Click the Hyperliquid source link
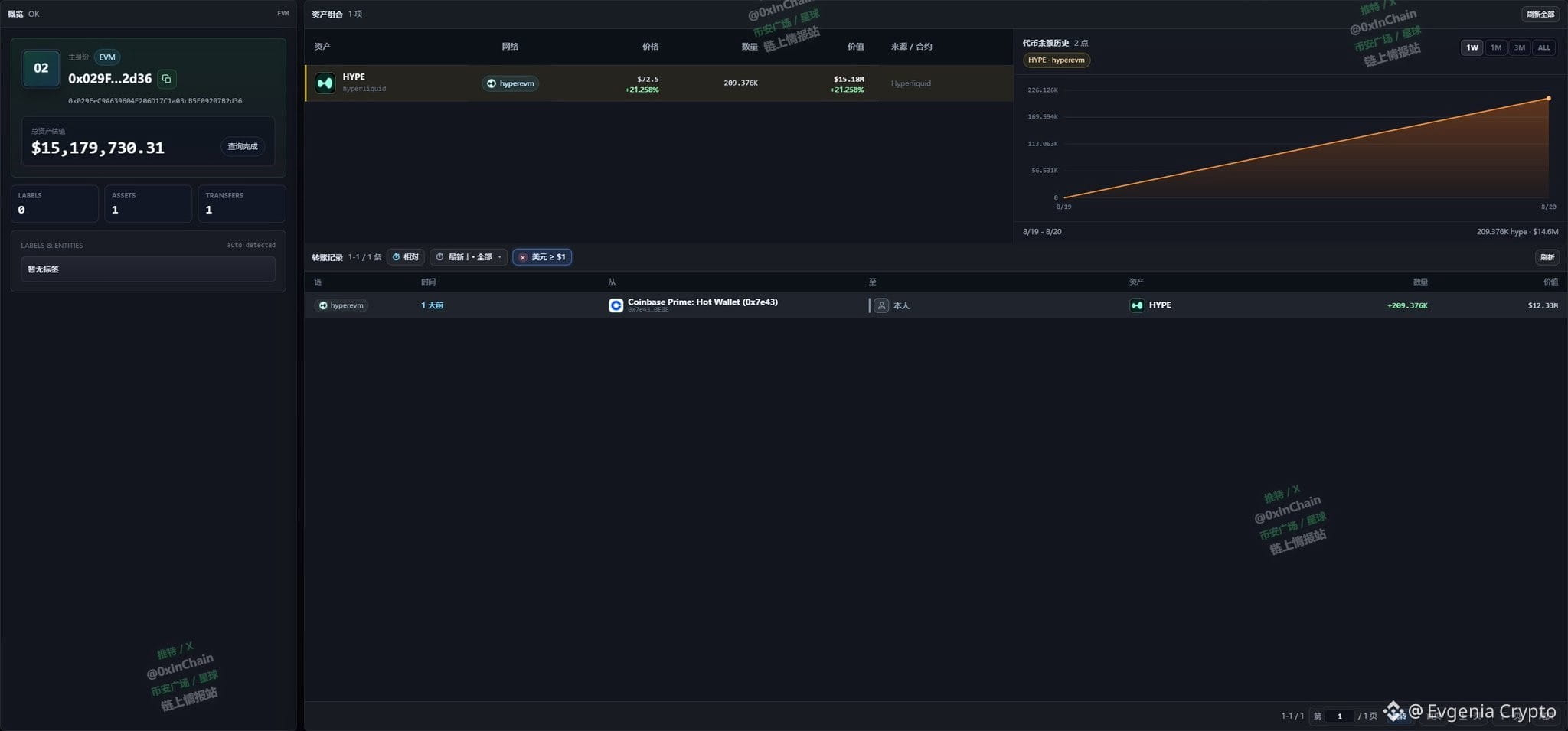Screen dimensions: 1568x731 tap(910, 83)
